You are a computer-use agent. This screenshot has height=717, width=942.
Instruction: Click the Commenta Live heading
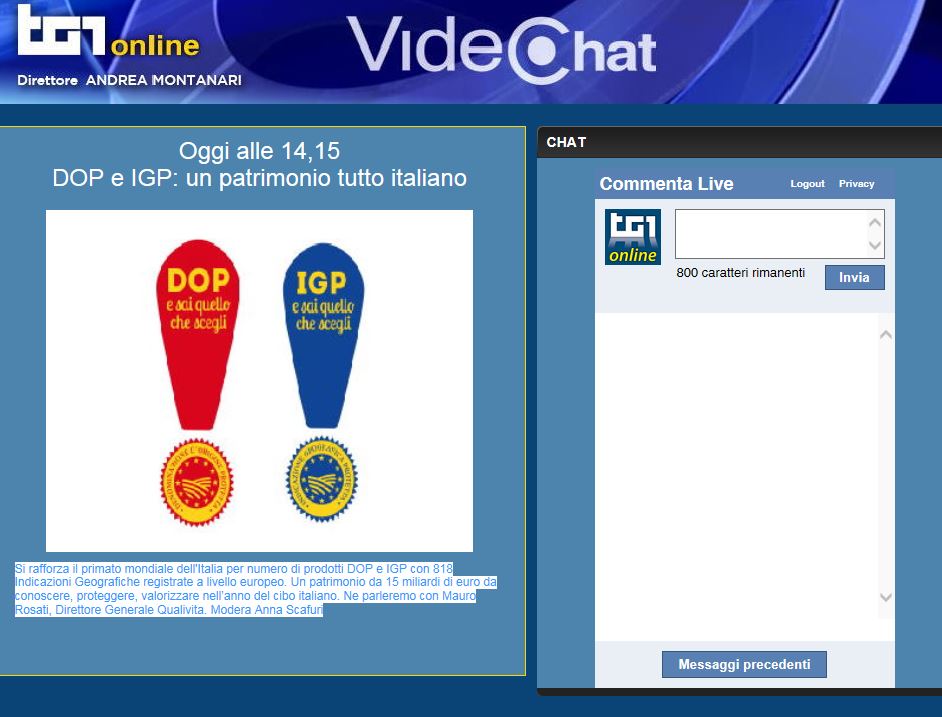click(x=666, y=184)
